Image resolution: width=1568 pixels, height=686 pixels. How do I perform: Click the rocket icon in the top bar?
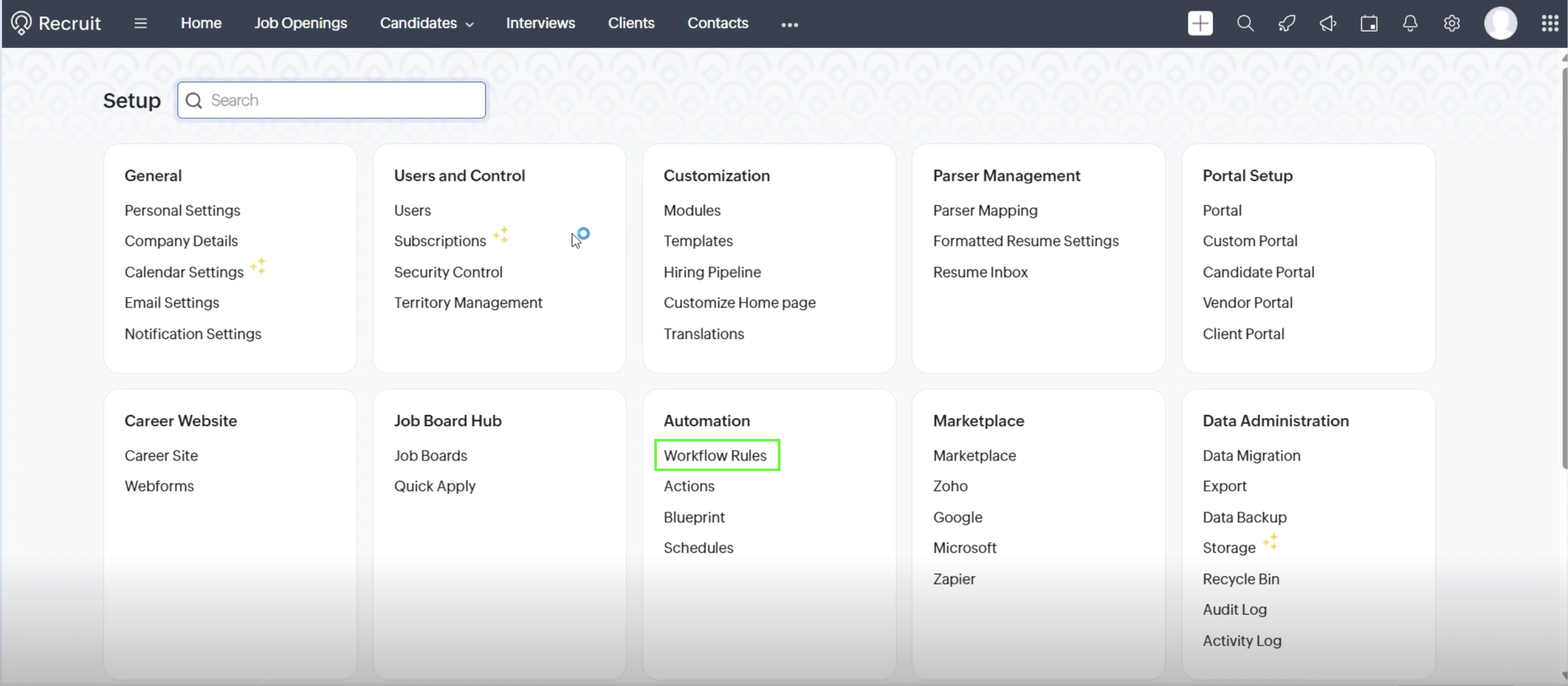1286,24
